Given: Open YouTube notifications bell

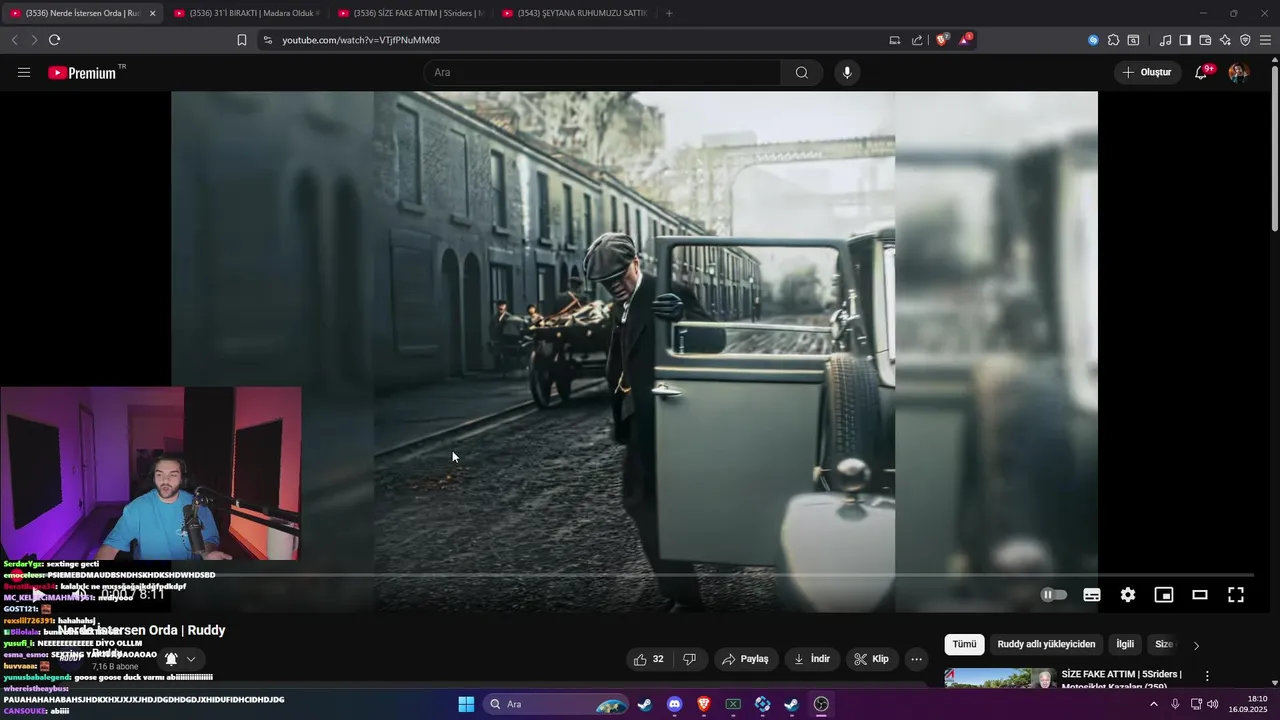Looking at the screenshot, I should 1201,72.
